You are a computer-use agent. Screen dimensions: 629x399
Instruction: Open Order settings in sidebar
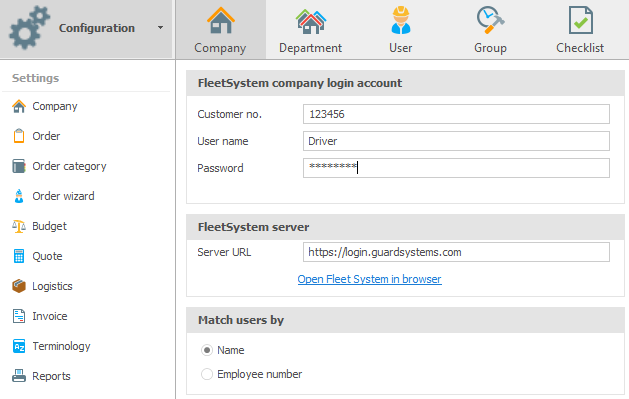click(46, 136)
